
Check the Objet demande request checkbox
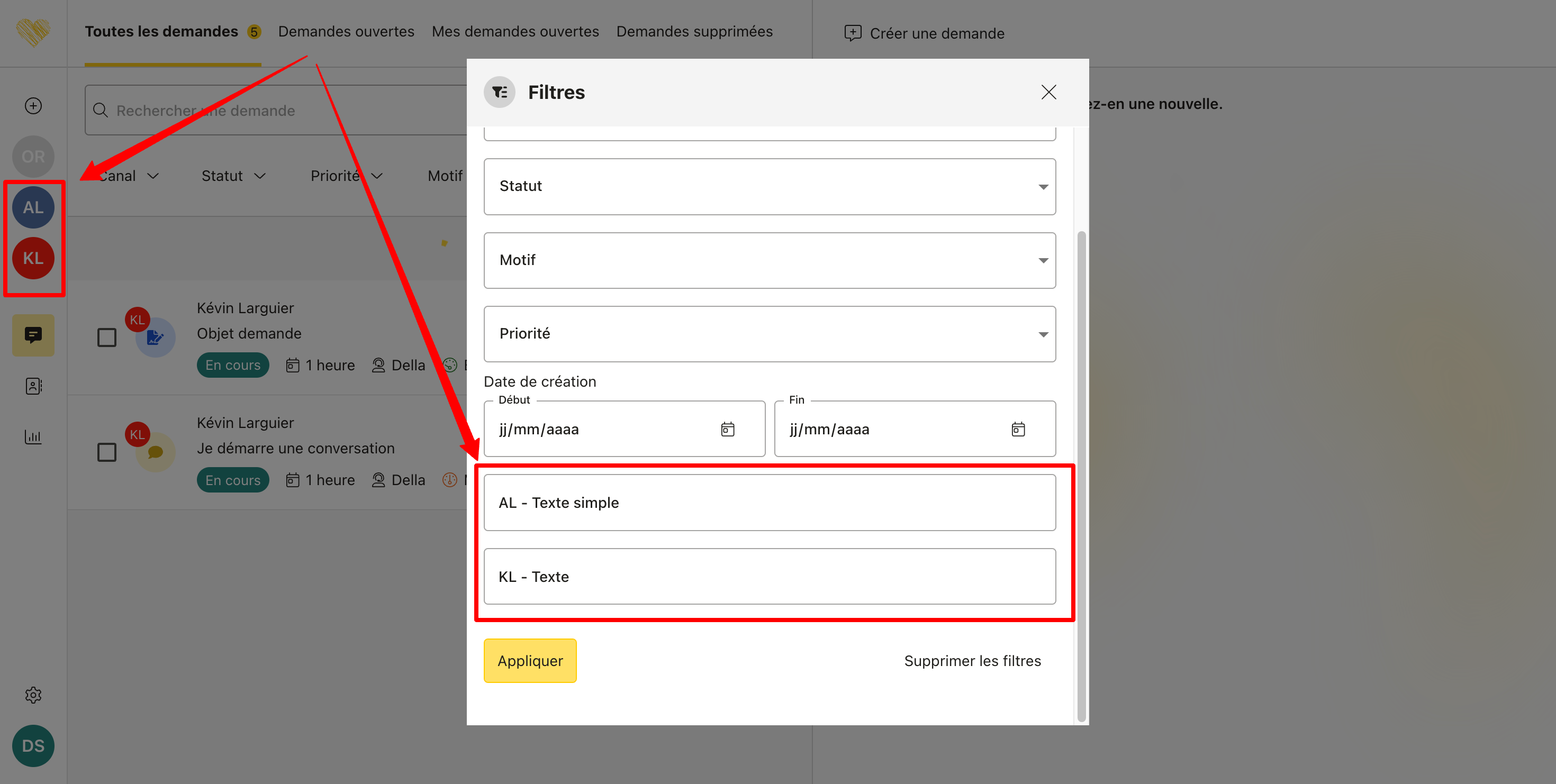[107, 338]
